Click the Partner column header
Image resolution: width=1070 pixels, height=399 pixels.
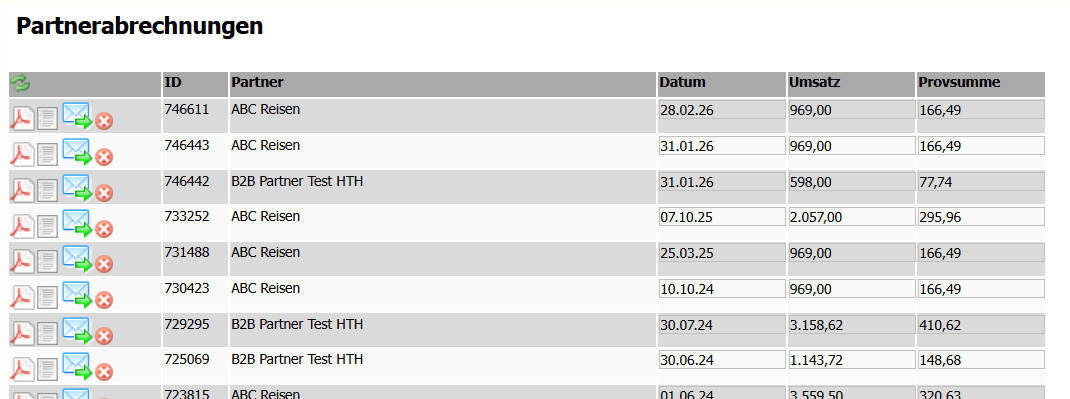442,84
